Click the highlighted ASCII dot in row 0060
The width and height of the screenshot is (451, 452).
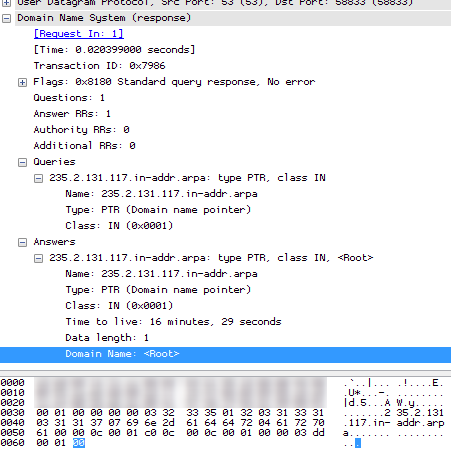[x=358, y=443]
